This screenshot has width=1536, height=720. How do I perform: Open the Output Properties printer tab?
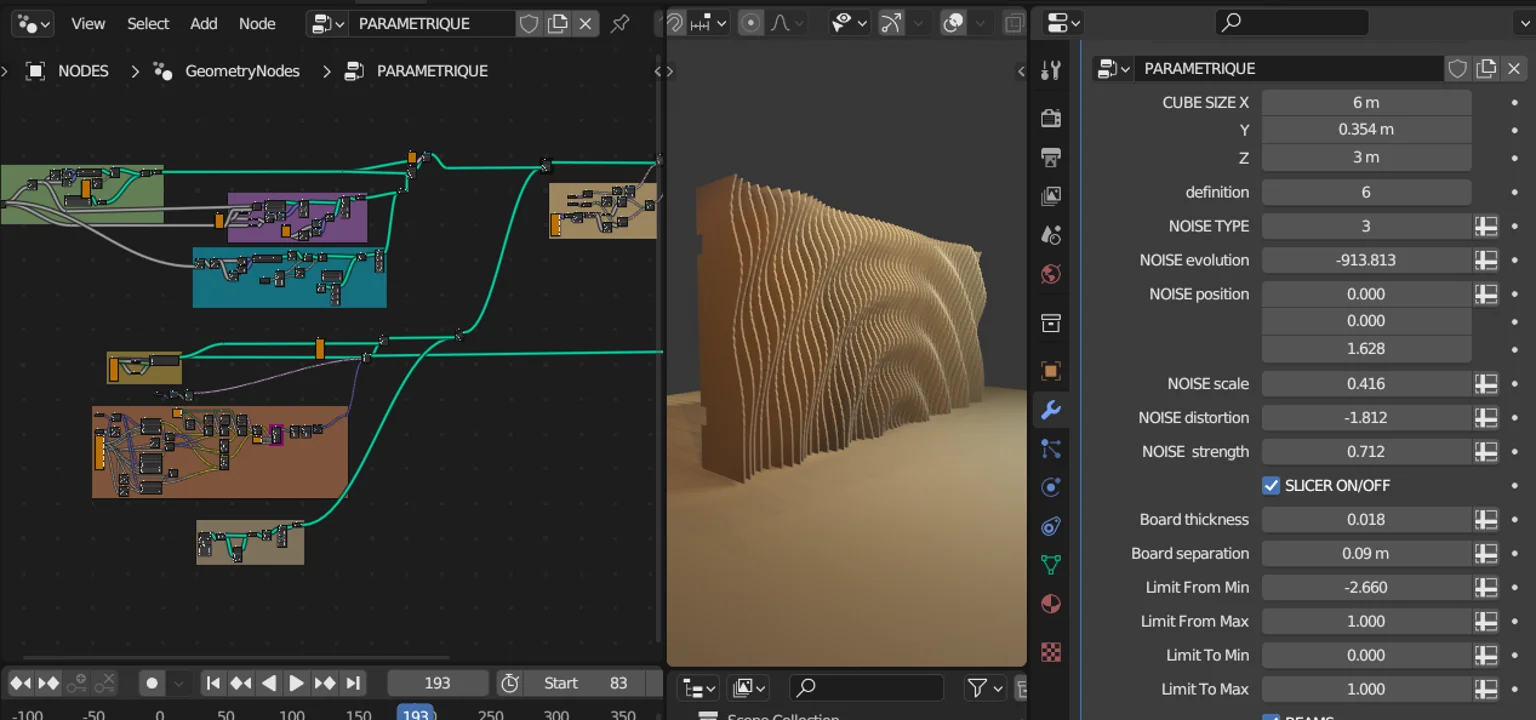[x=1050, y=157]
